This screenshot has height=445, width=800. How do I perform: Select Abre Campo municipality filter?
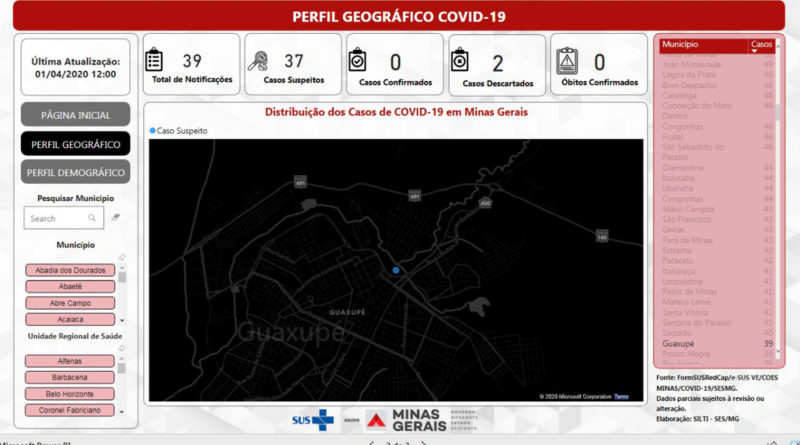[70, 303]
